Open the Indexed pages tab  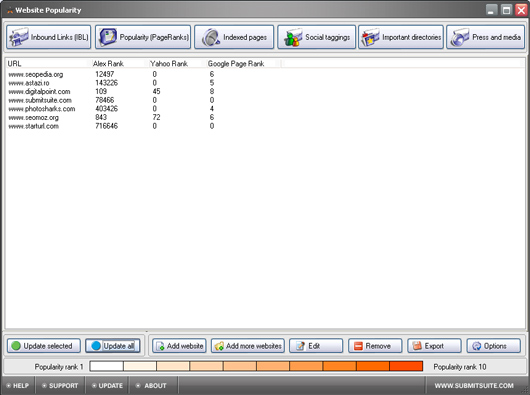234,37
